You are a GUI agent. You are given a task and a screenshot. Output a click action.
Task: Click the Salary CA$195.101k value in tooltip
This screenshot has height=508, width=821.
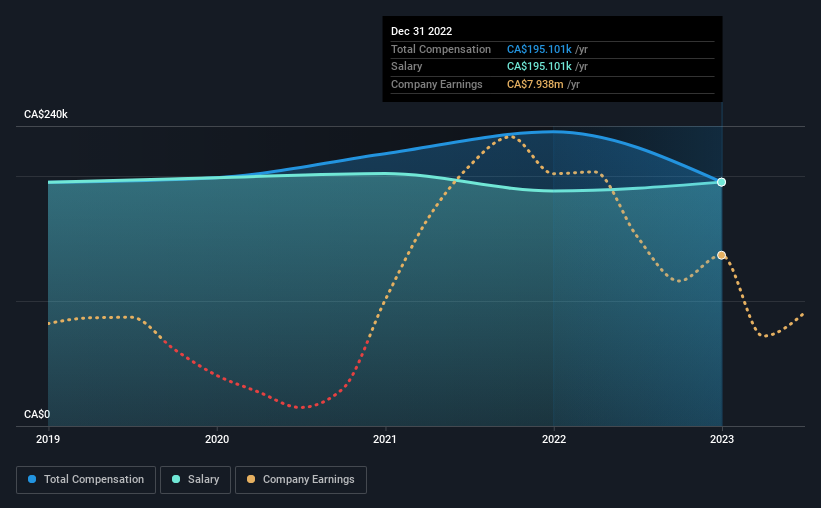click(x=539, y=67)
